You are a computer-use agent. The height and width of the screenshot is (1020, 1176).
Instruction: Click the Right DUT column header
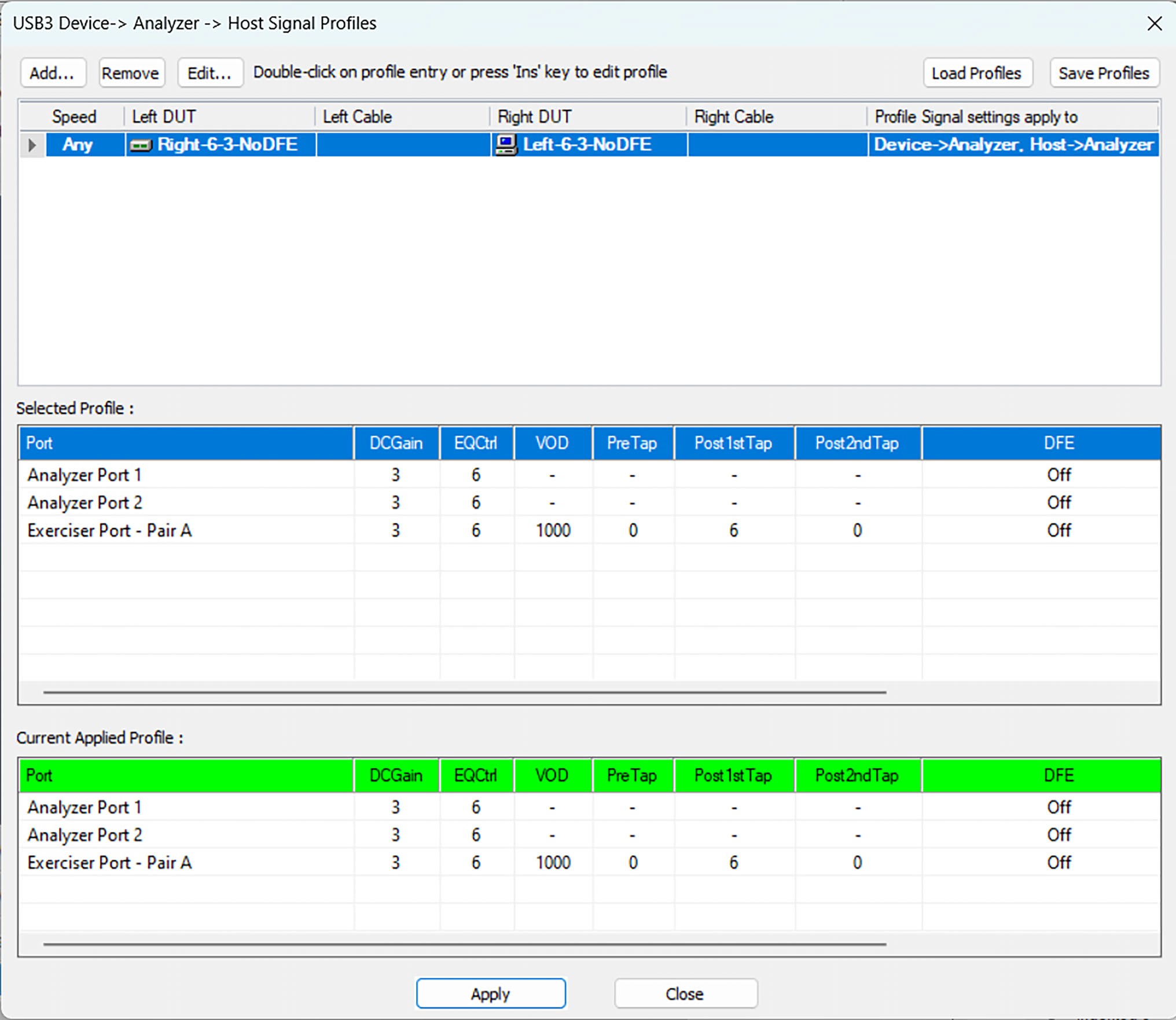589,117
